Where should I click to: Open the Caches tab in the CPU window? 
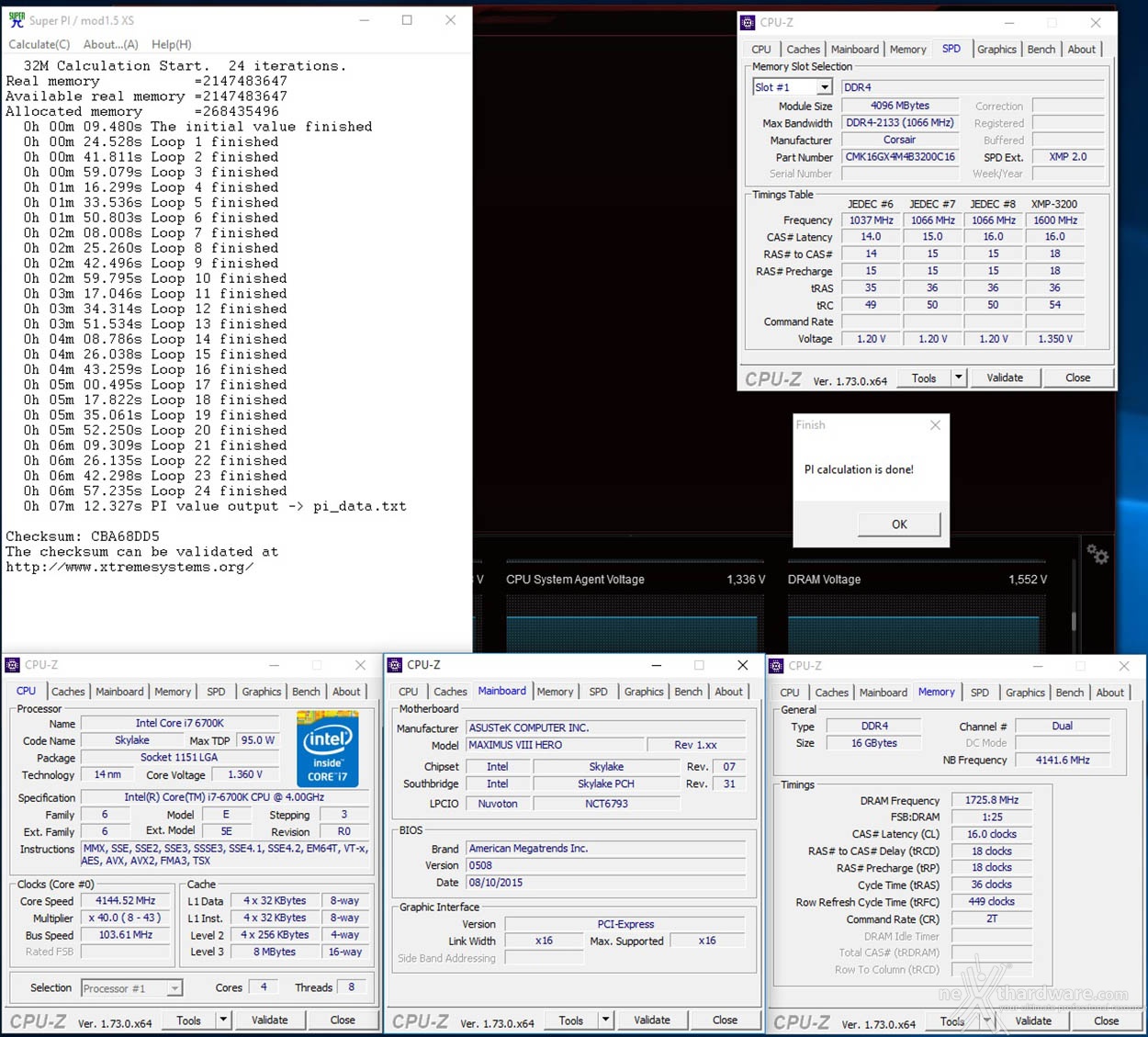pyautogui.click(x=68, y=692)
